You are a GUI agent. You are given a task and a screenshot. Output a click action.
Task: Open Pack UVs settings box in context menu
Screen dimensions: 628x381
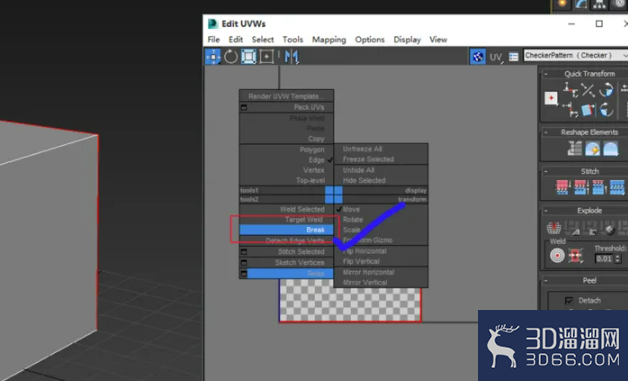coord(244,107)
